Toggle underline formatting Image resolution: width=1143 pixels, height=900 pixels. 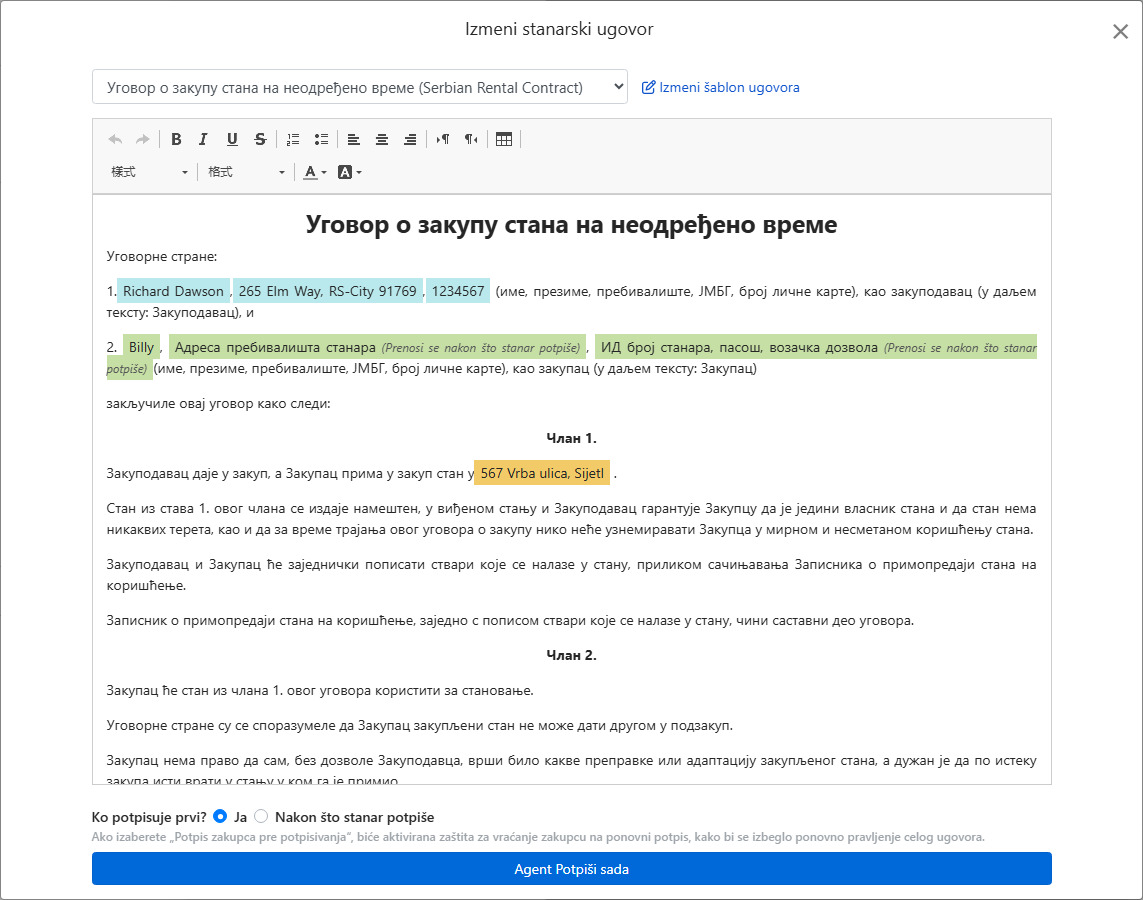[232, 139]
